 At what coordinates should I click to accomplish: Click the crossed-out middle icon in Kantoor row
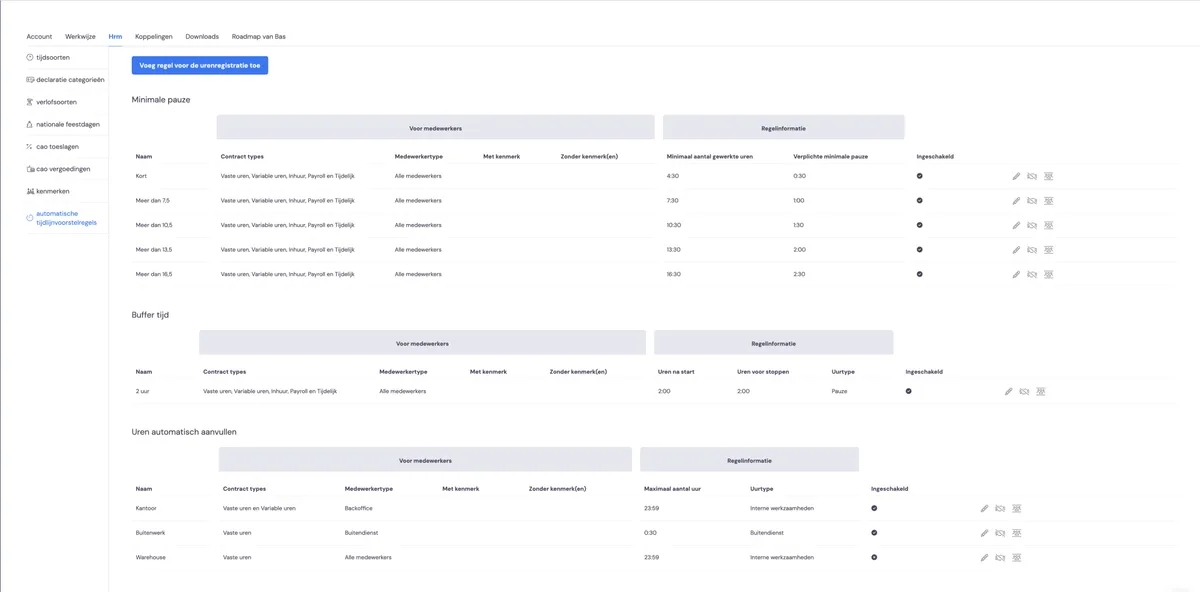pyautogui.click(x=1000, y=508)
